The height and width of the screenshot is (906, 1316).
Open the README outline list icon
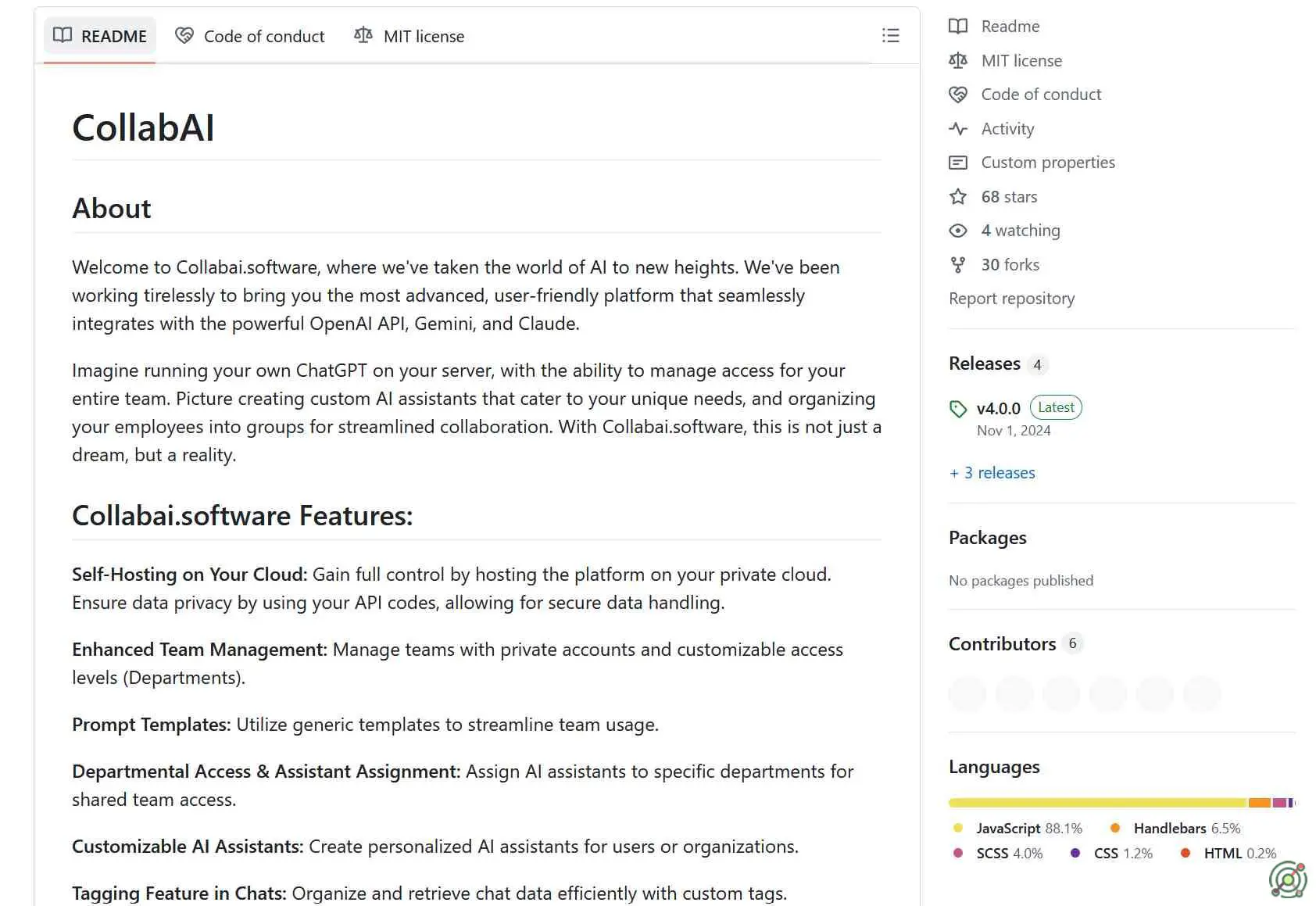coord(890,35)
